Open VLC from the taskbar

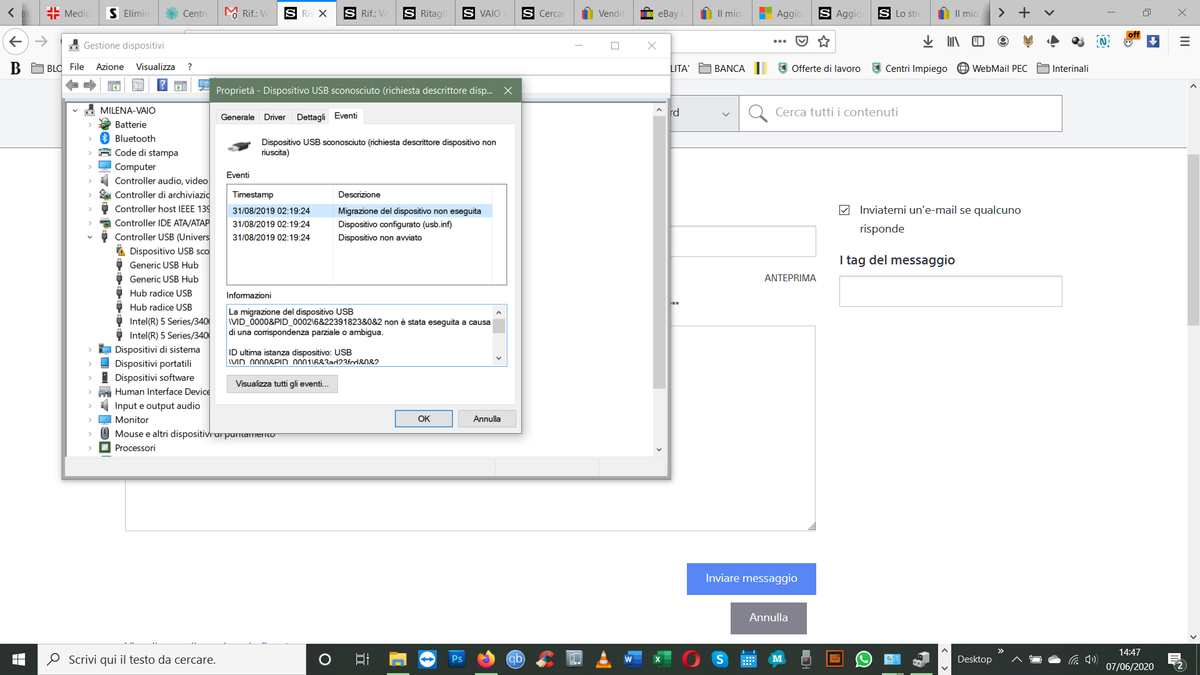pyautogui.click(x=602, y=659)
